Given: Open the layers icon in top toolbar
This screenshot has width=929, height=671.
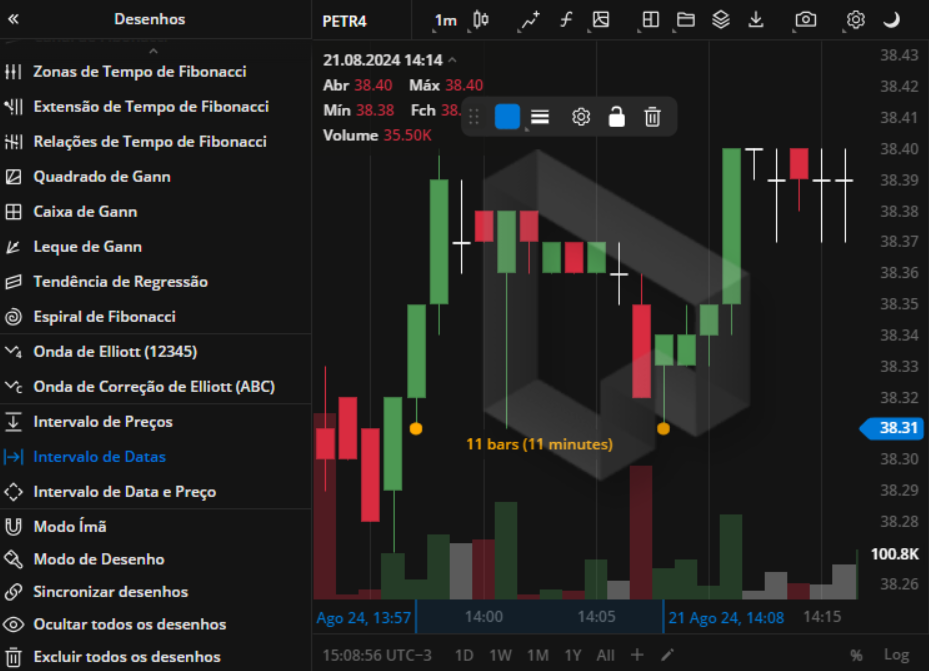Looking at the screenshot, I should [x=720, y=20].
